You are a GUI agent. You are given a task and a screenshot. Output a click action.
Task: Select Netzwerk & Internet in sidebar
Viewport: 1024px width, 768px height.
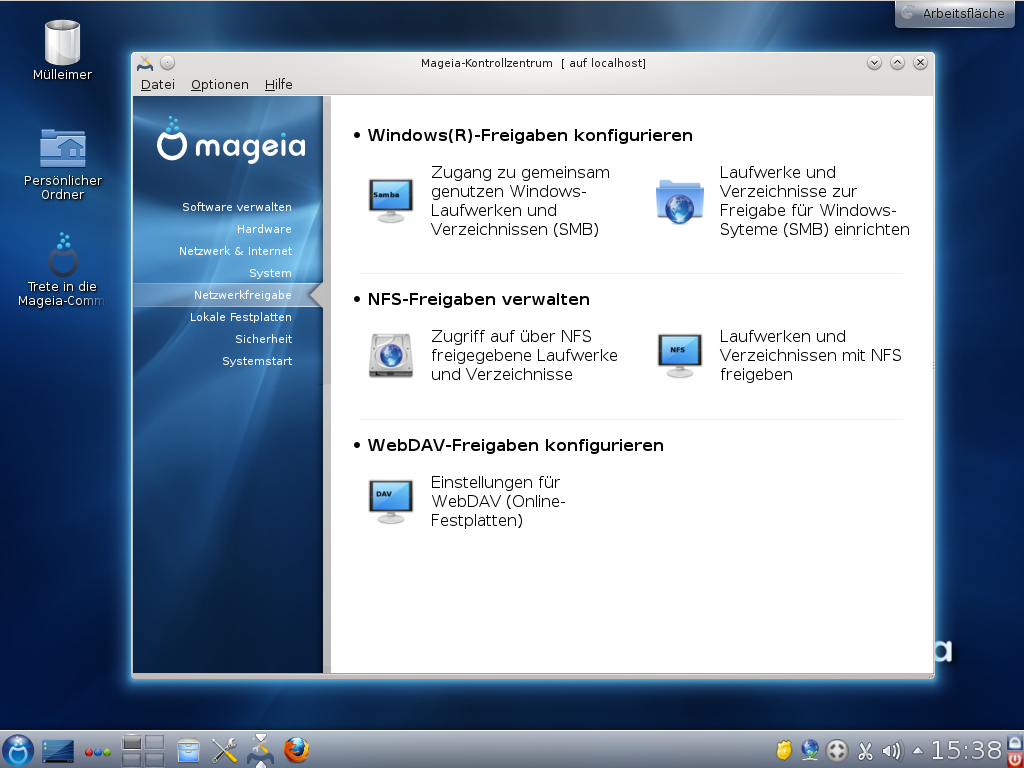235,251
